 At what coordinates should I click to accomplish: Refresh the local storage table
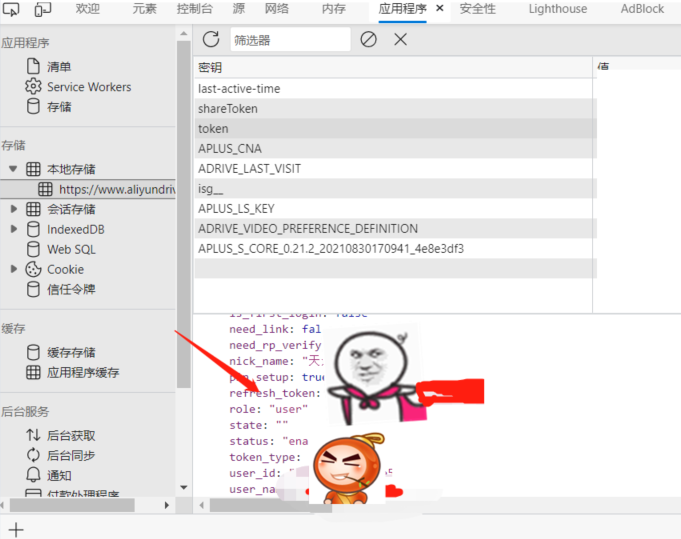pyautogui.click(x=211, y=40)
